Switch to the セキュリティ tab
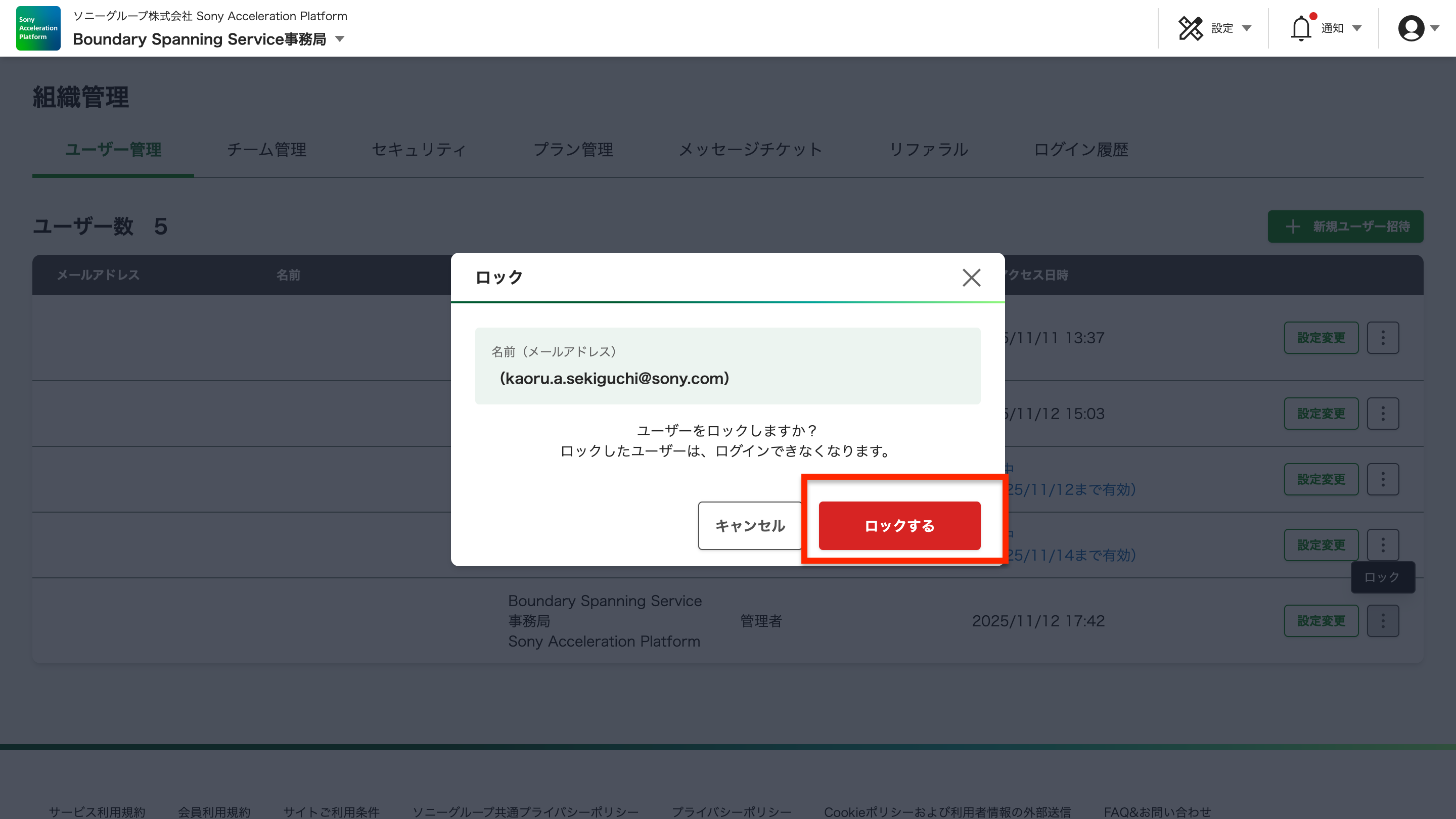Image resolution: width=1456 pixels, height=819 pixels. (x=419, y=150)
